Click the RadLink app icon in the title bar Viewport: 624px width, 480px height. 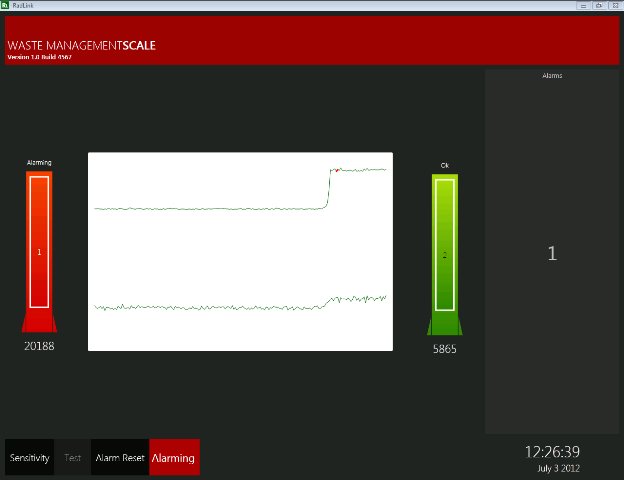(5, 5)
